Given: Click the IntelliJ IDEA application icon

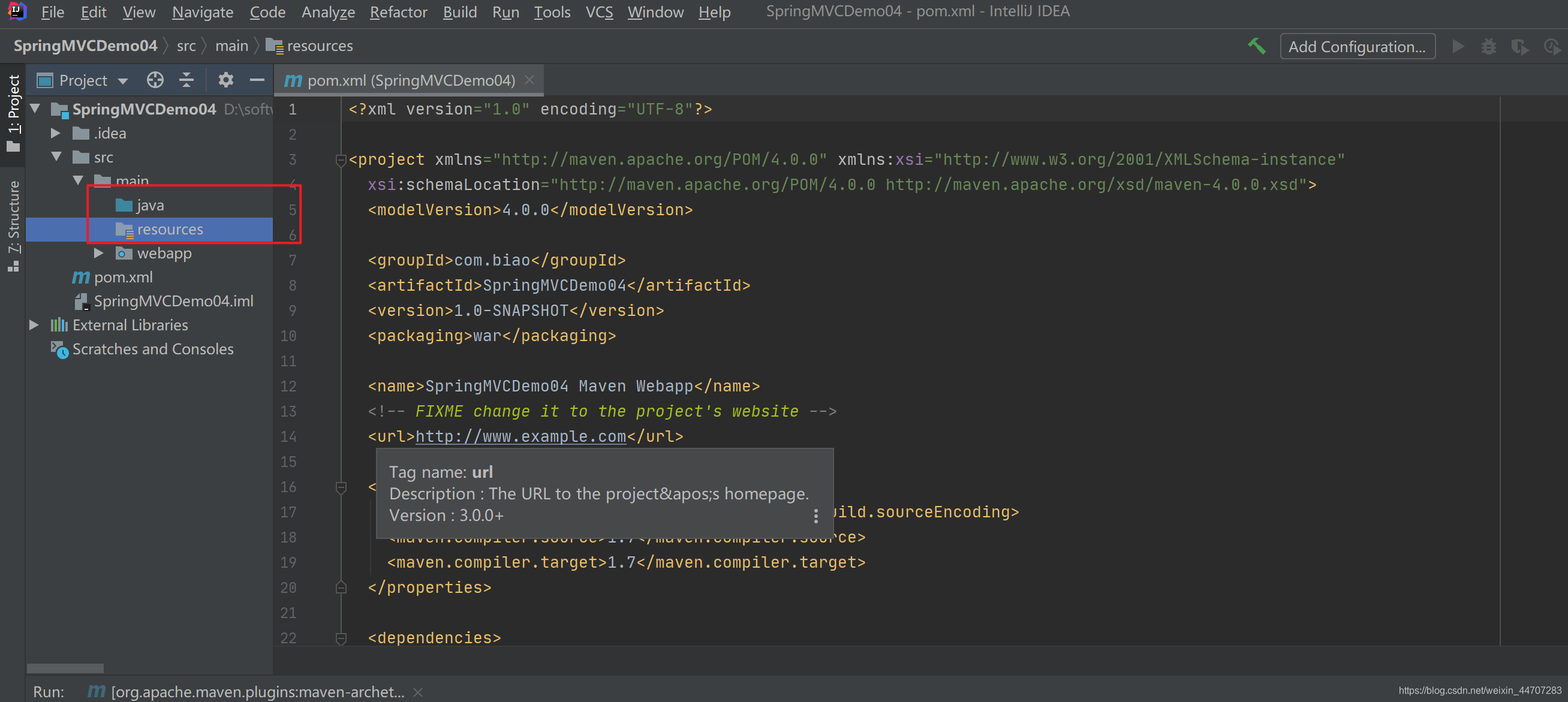Looking at the screenshot, I should (17, 12).
